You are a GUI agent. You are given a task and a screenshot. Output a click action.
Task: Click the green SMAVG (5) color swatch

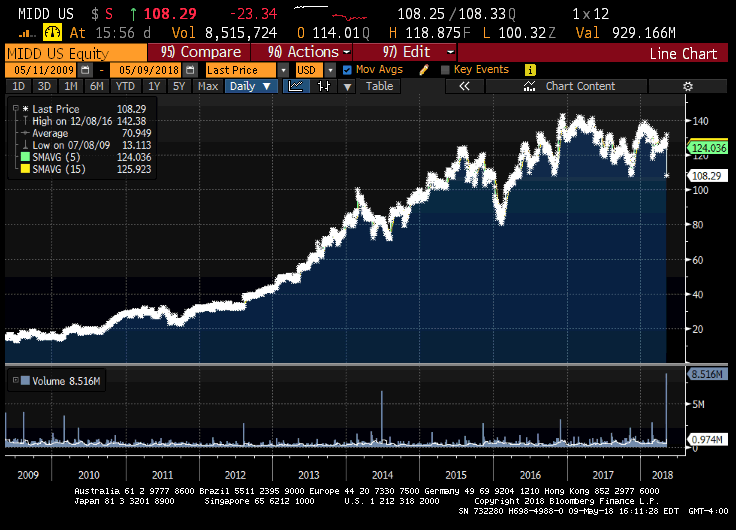click(25, 157)
